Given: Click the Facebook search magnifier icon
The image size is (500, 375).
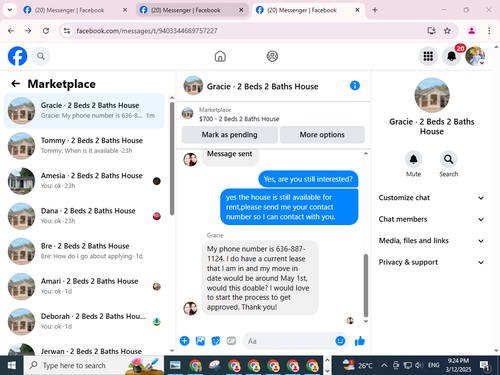Looking at the screenshot, I should (x=41, y=56).
